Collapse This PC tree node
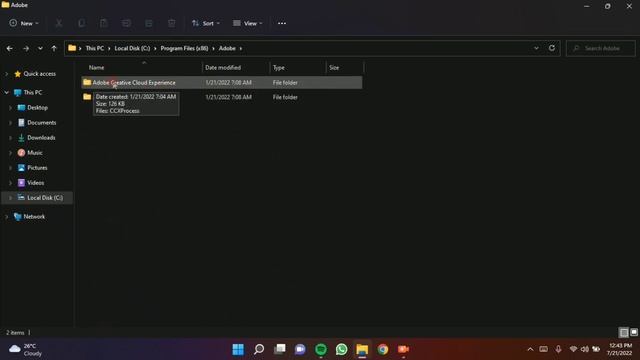 point(7,93)
